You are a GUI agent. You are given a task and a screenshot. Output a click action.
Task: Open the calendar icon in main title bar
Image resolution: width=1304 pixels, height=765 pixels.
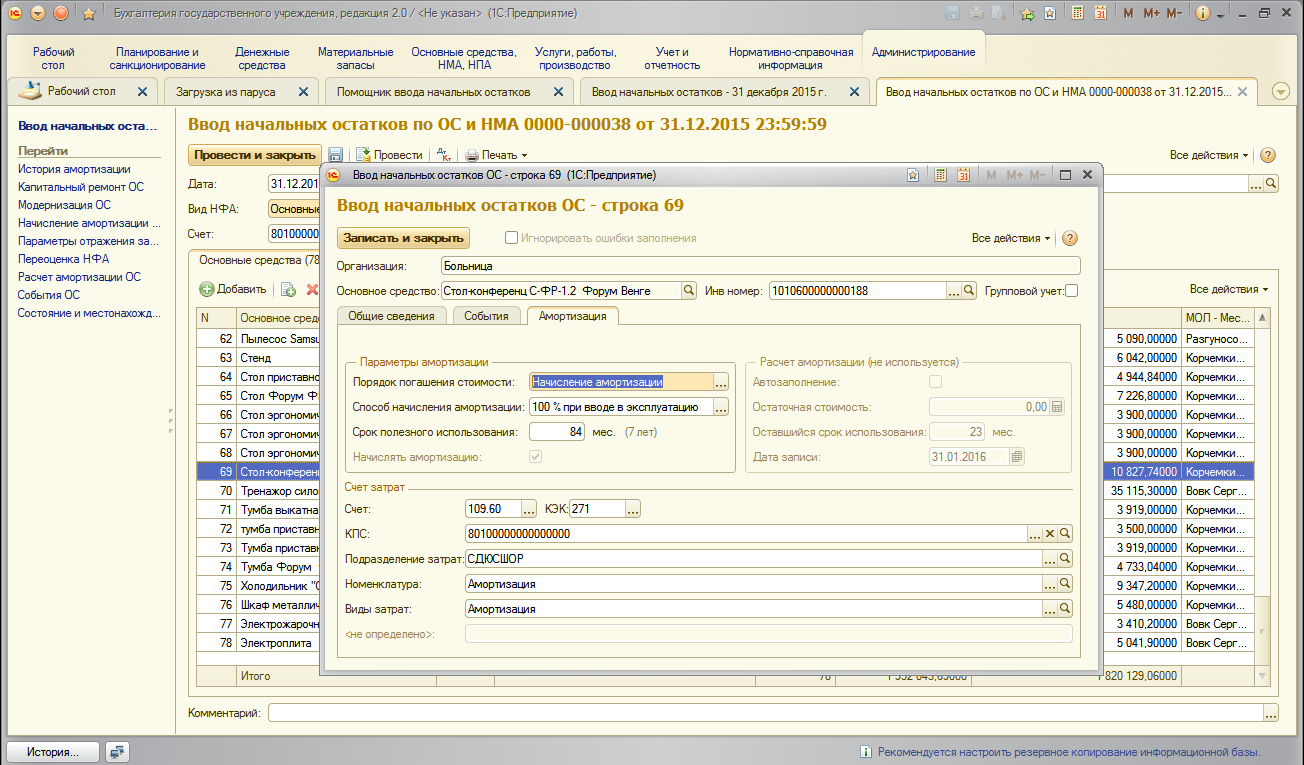click(x=1100, y=13)
